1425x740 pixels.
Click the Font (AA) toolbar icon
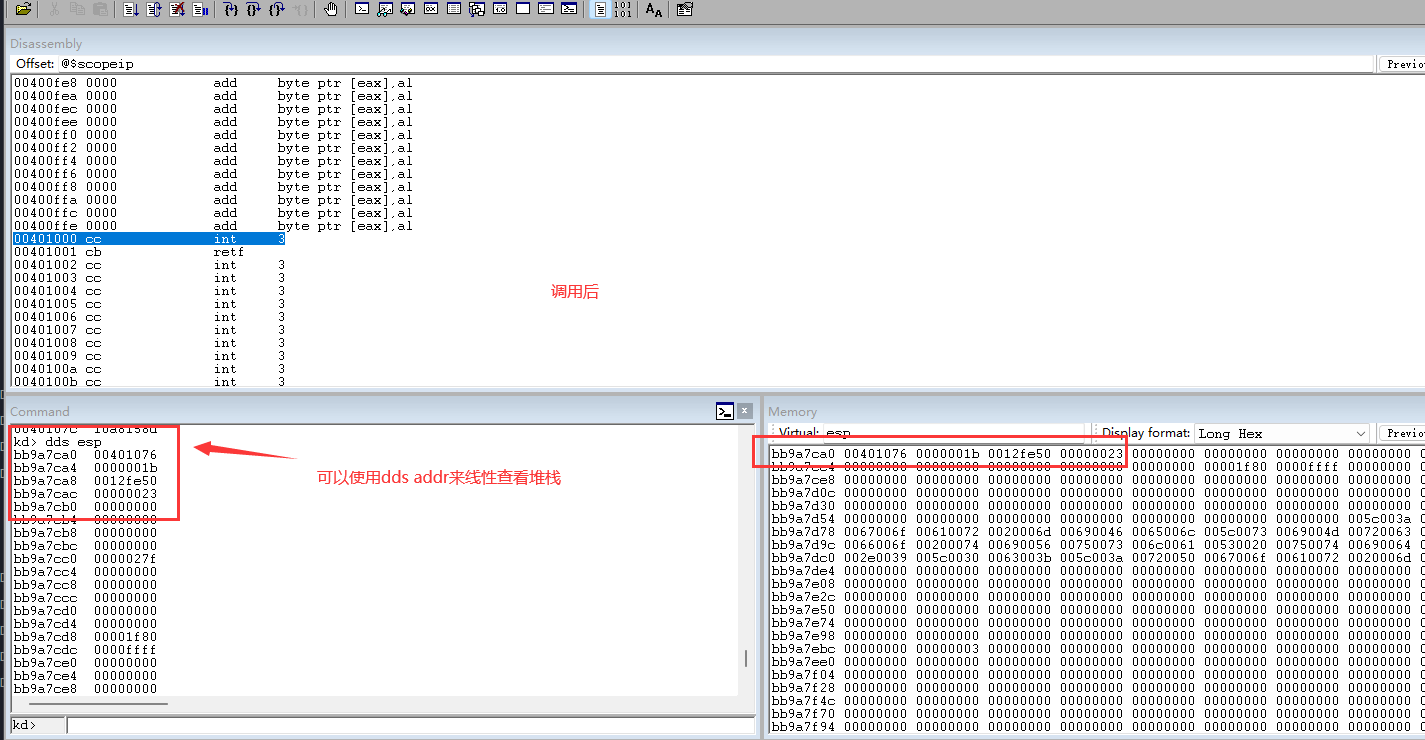click(654, 10)
